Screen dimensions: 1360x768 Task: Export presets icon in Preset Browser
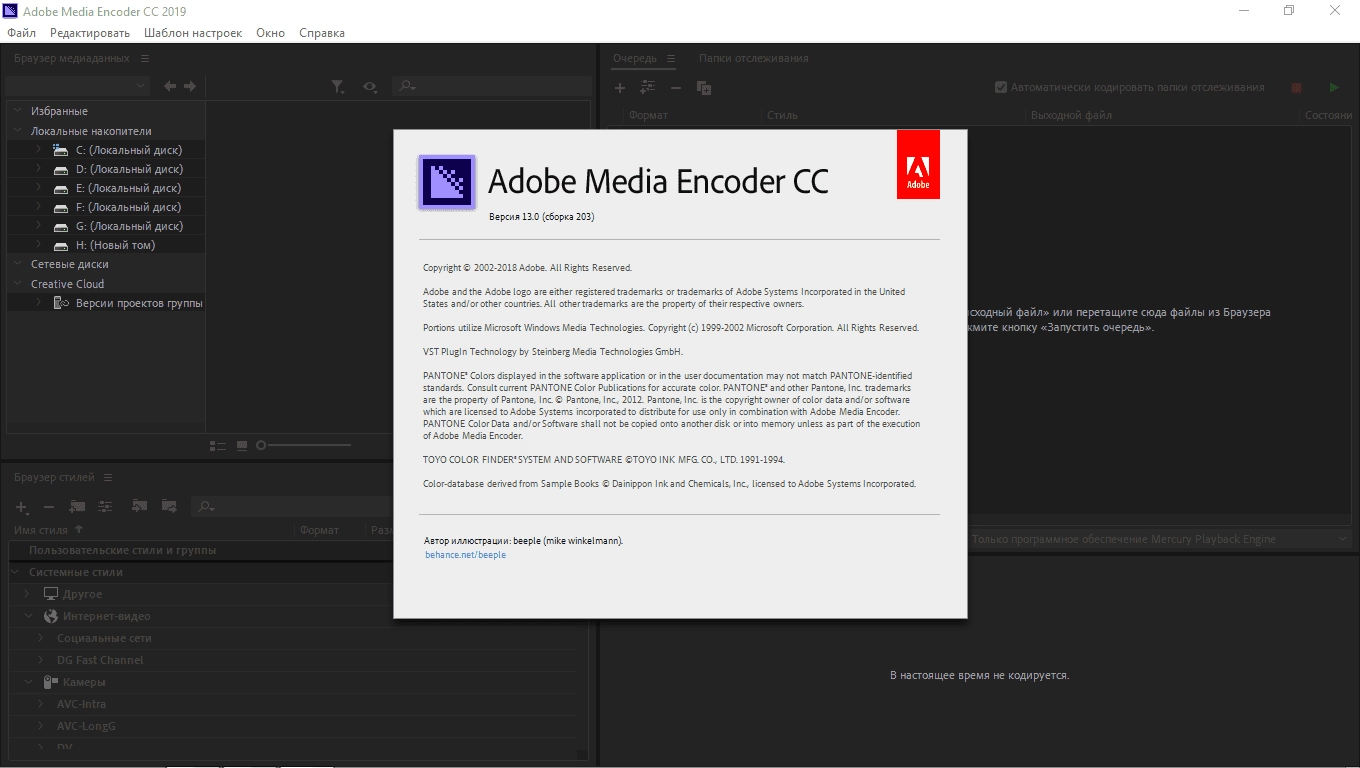(x=169, y=507)
